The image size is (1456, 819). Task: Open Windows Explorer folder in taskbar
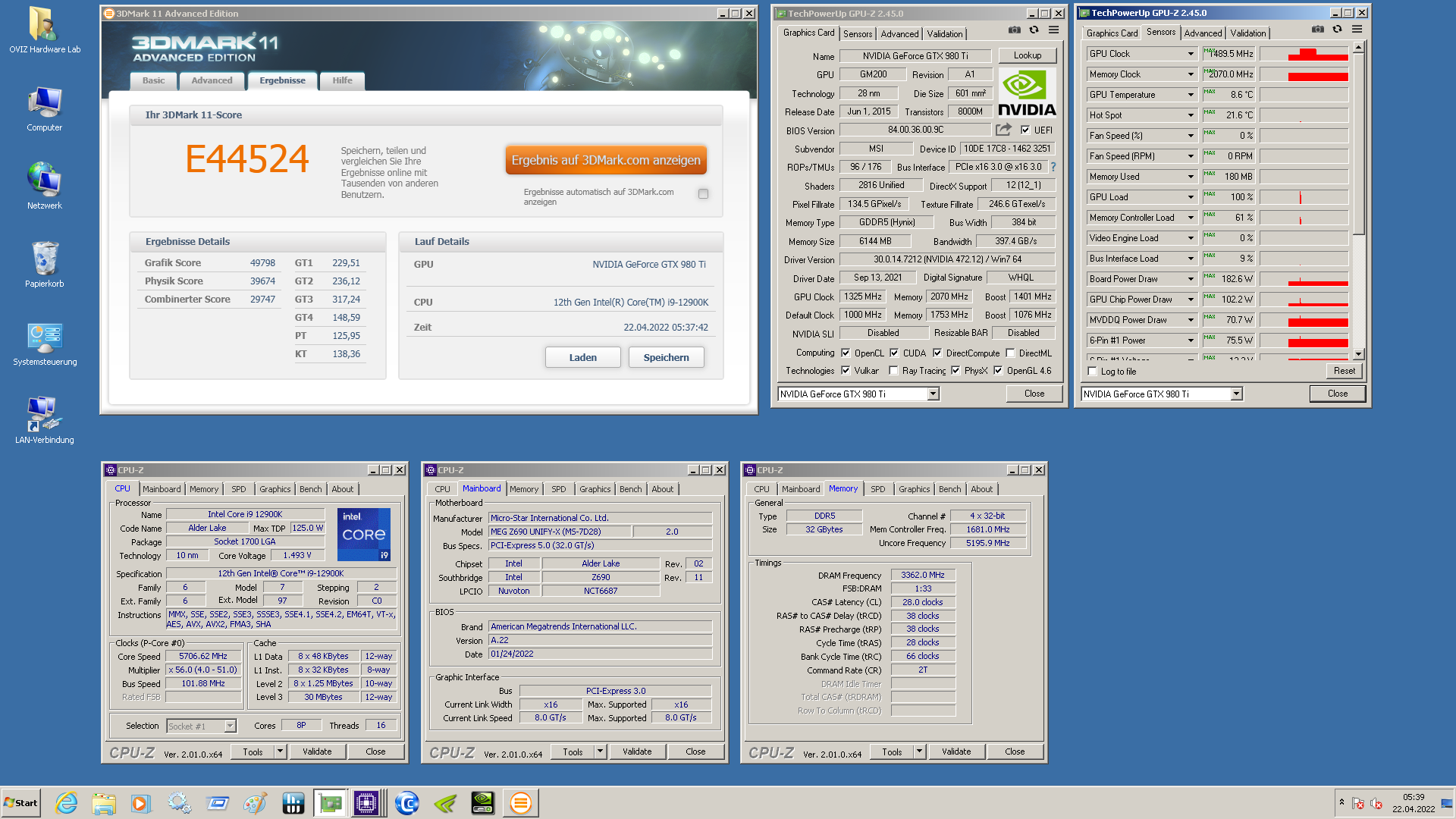coord(104,803)
